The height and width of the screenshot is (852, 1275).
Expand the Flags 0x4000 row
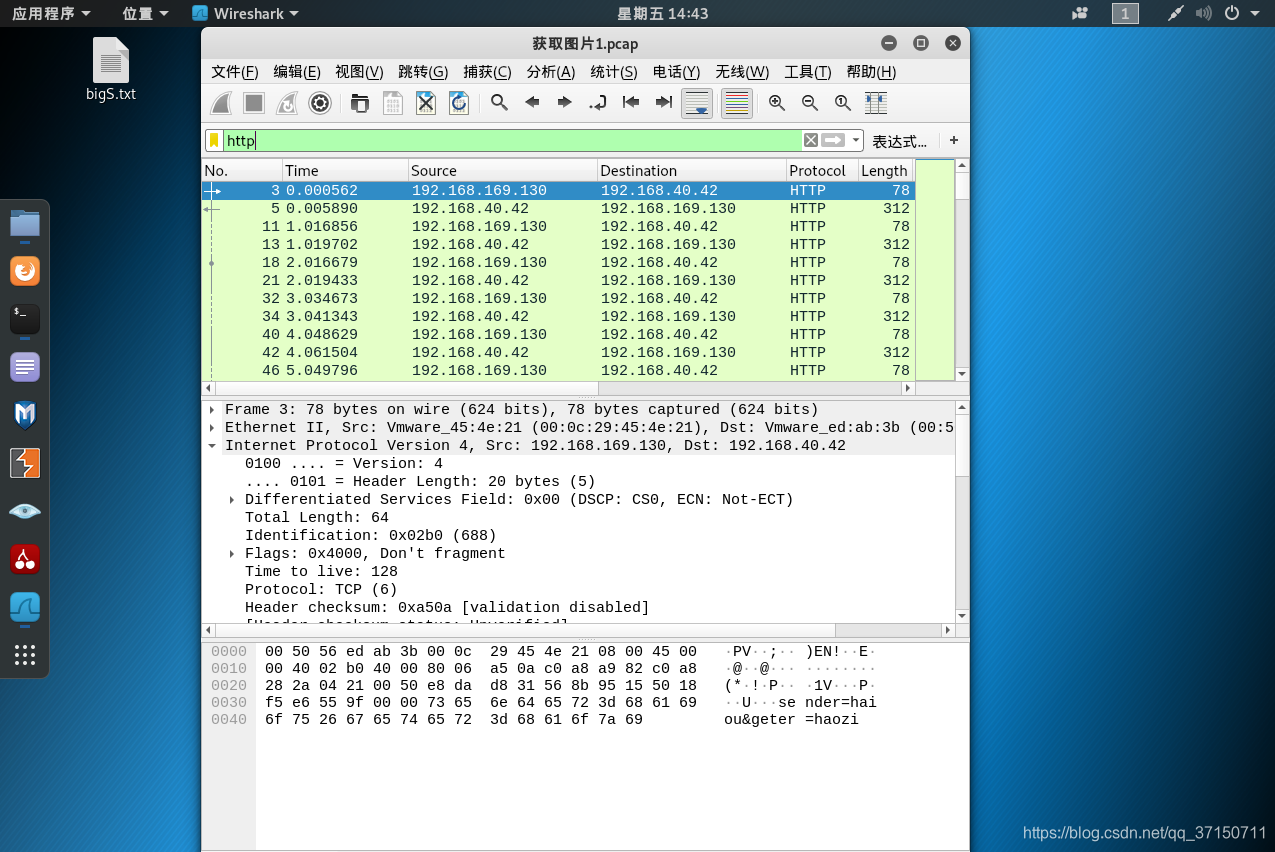[232, 554]
